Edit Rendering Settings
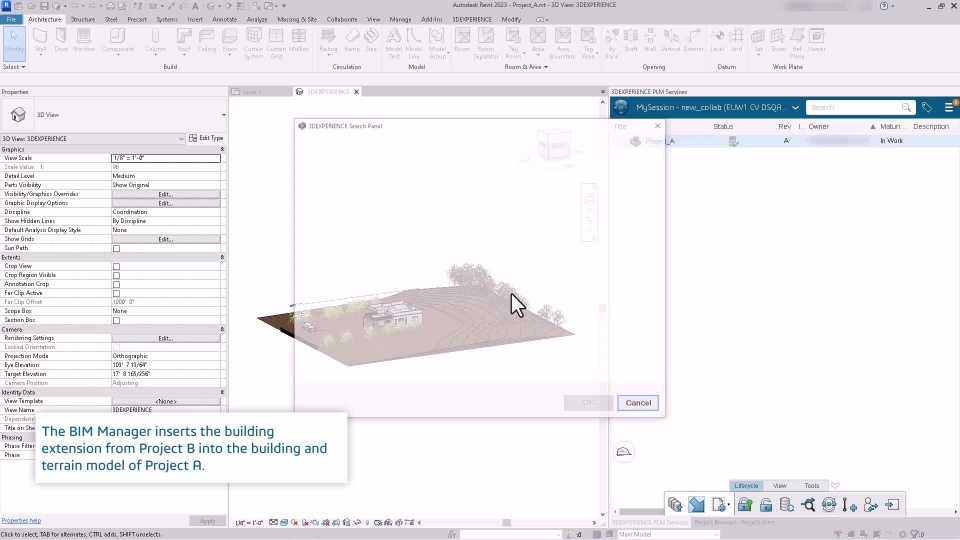Image resolution: width=960 pixels, height=540 pixels. pyautogui.click(x=166, y=339)
